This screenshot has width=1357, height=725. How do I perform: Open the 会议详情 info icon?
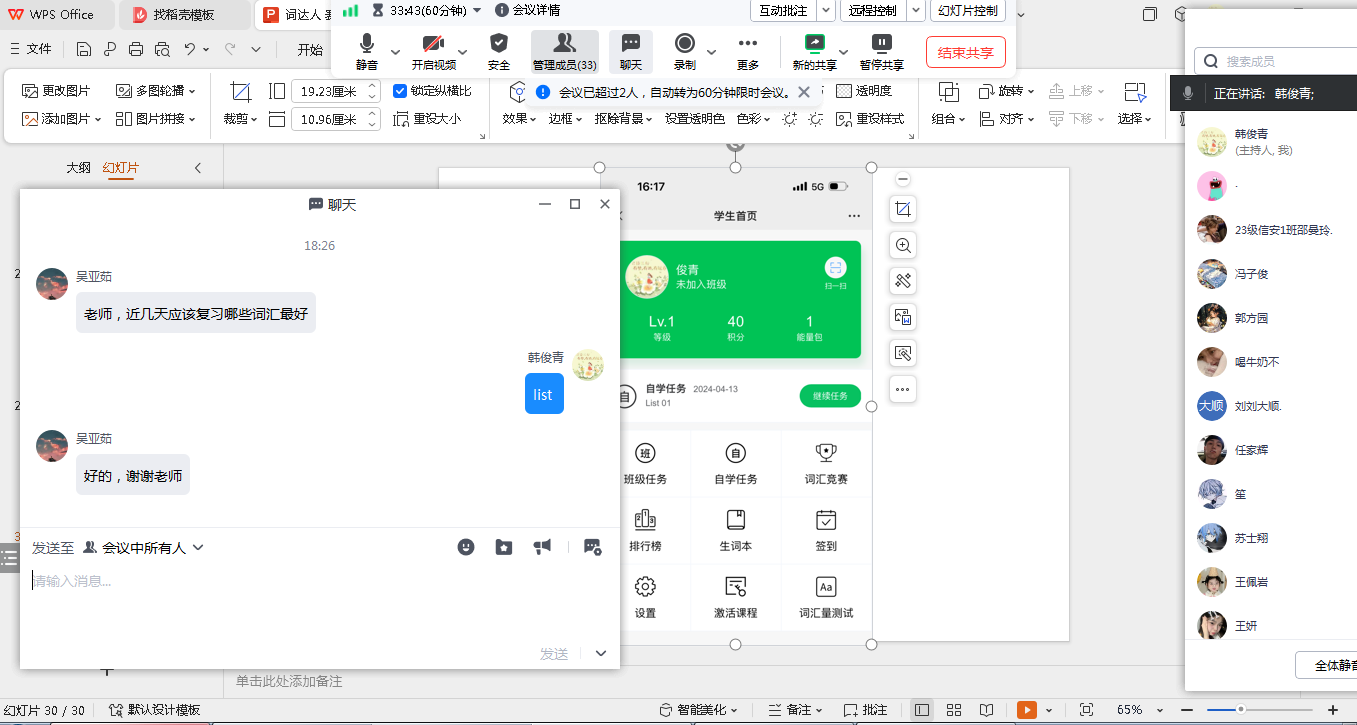tap(502, 10)
